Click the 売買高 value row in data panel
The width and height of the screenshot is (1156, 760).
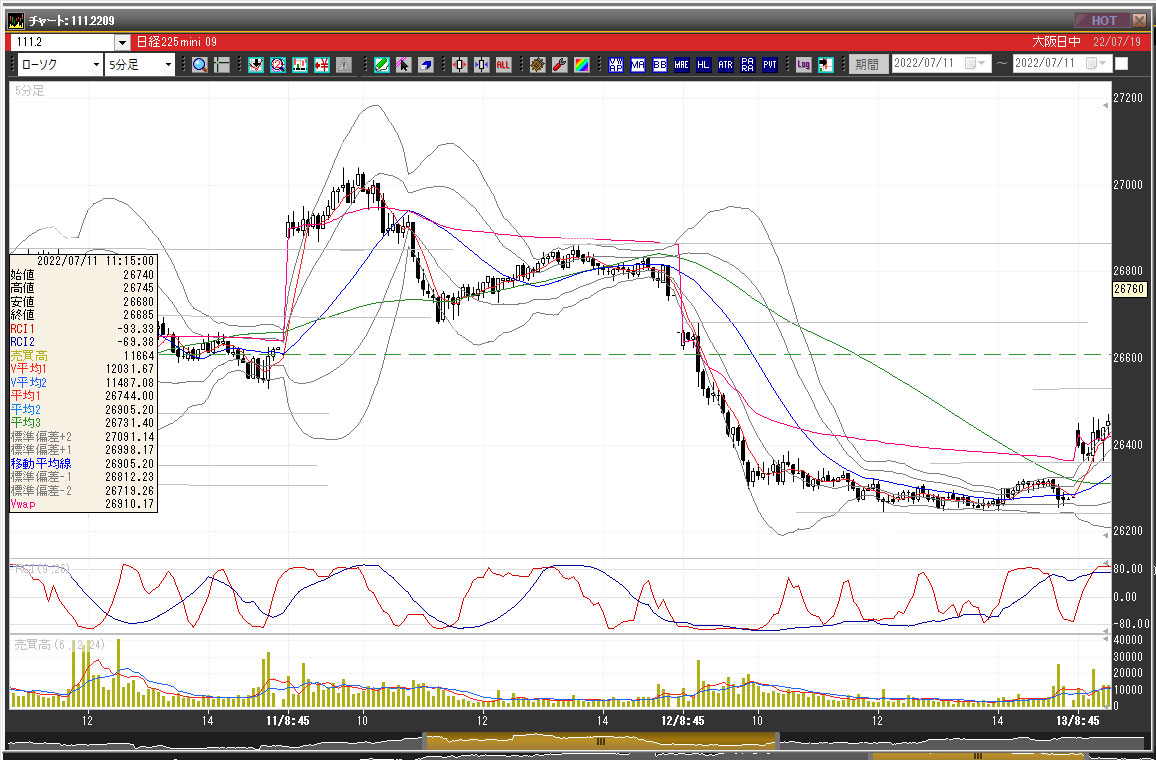point(83,356)
